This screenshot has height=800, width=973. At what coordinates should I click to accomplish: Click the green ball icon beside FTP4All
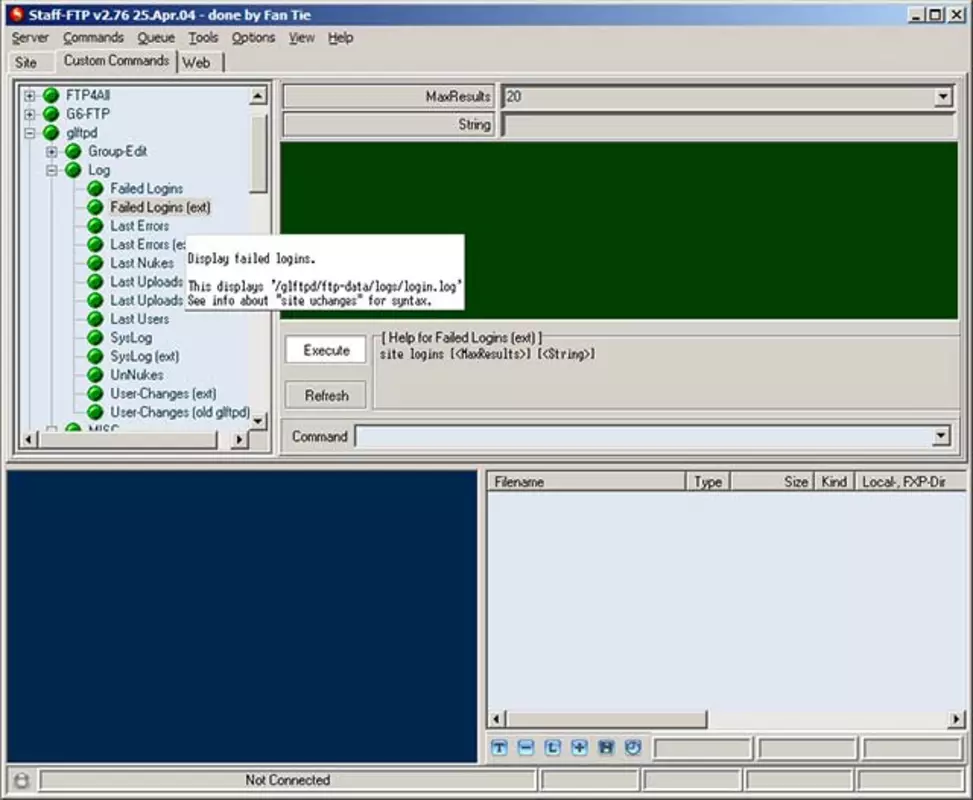click(51, 95)
